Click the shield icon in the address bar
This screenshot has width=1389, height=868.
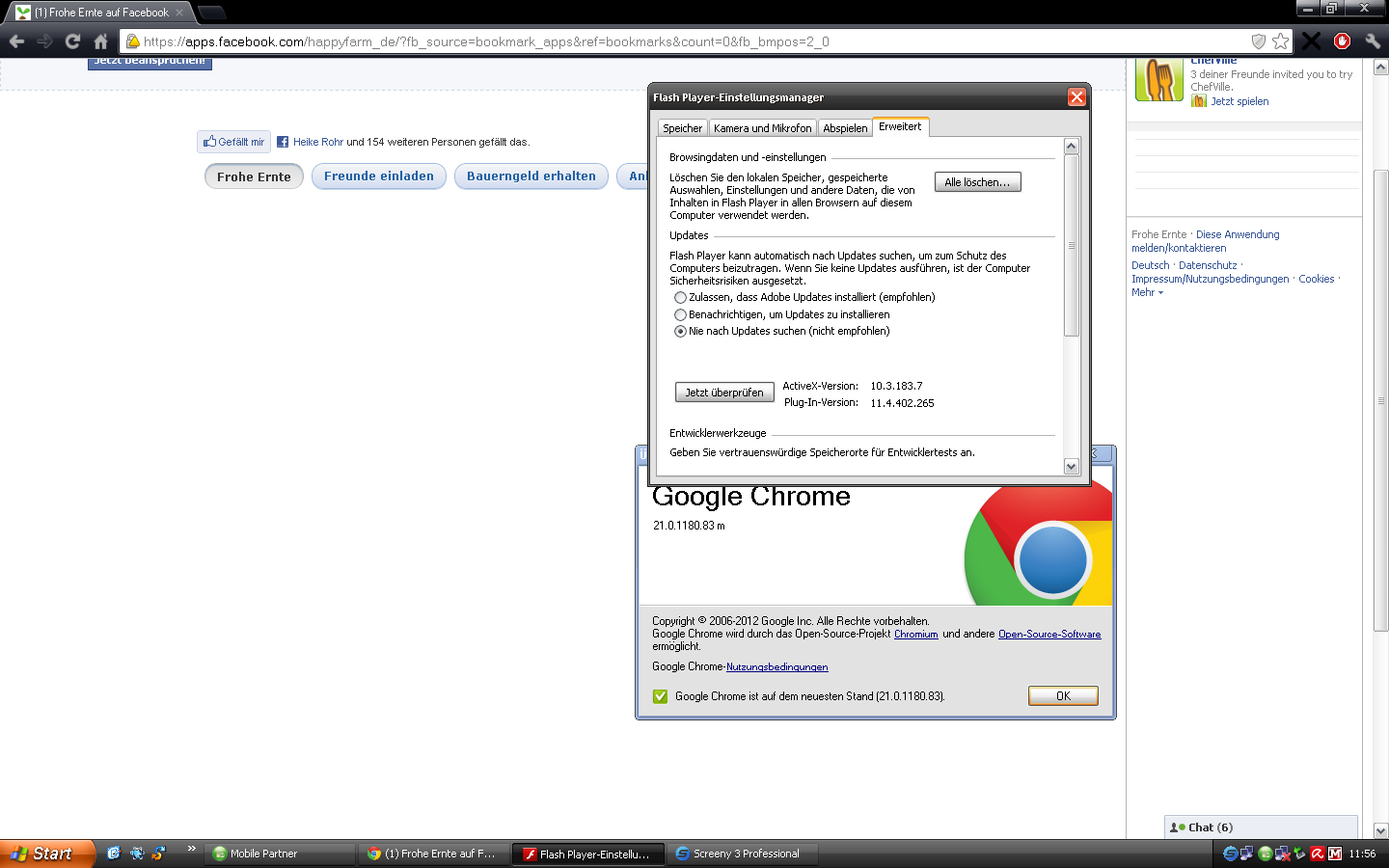[1258, 41]
